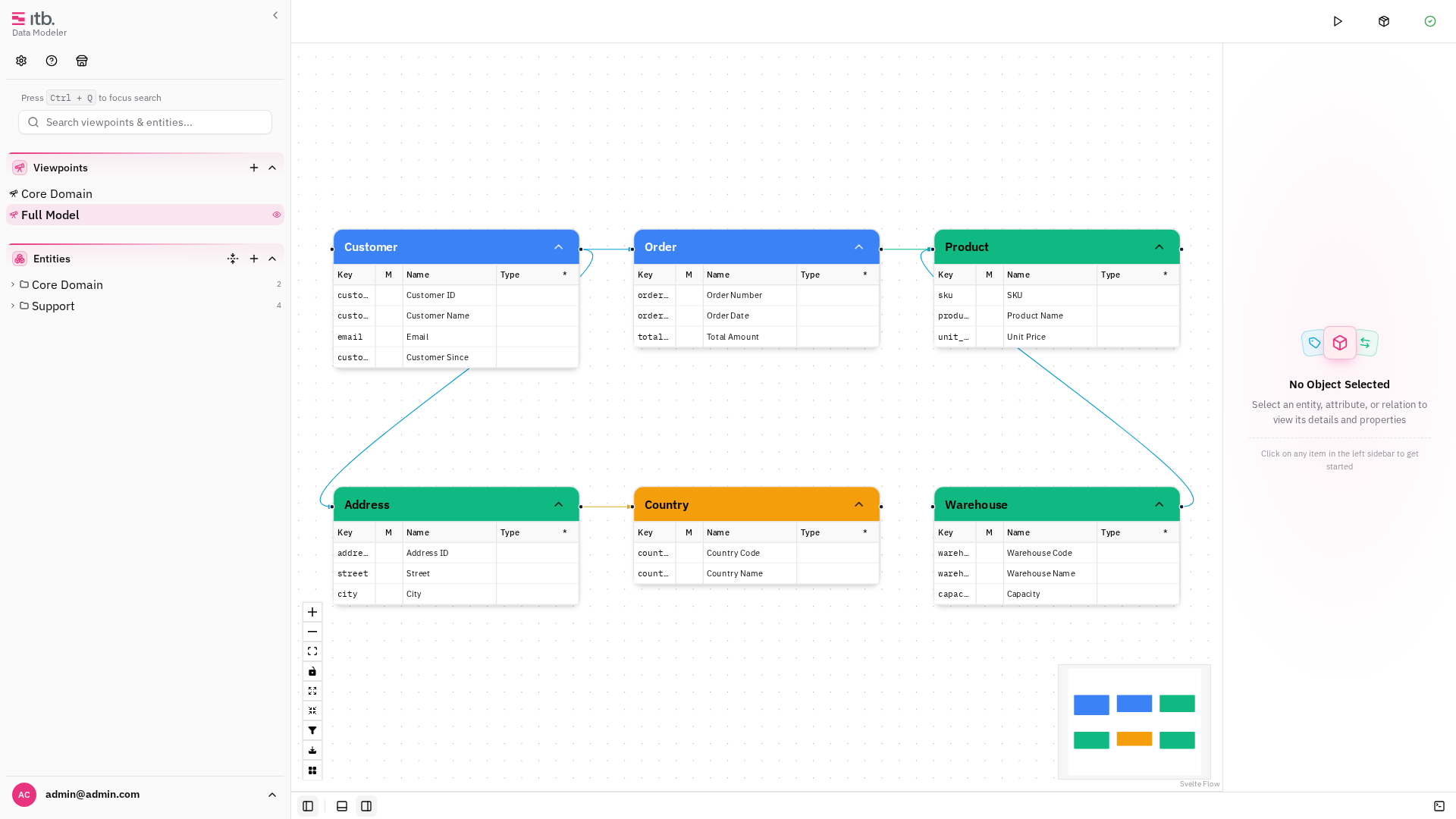Toggle Full Model eye visibility
1456x819 pixels.
[277, 215]
